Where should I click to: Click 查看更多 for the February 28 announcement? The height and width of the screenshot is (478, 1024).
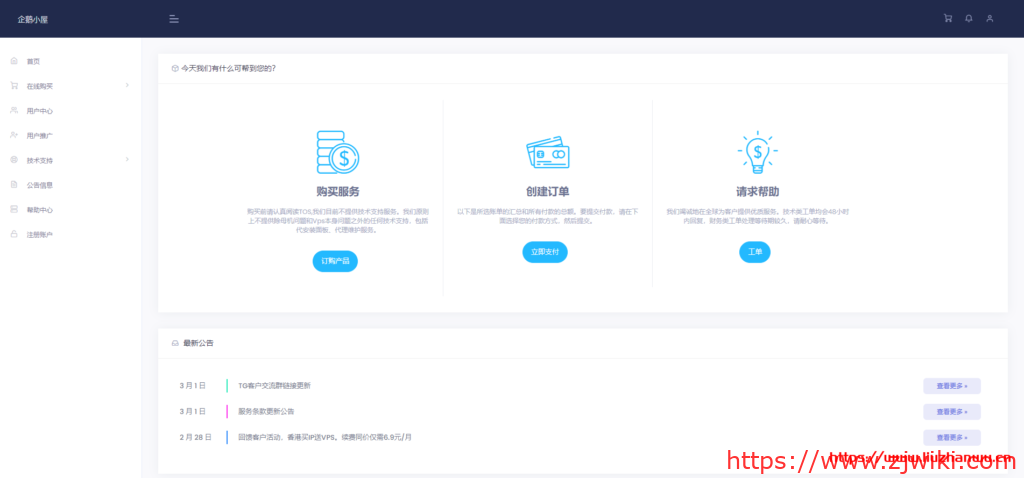pyautogui.click(x=951, y=438)
